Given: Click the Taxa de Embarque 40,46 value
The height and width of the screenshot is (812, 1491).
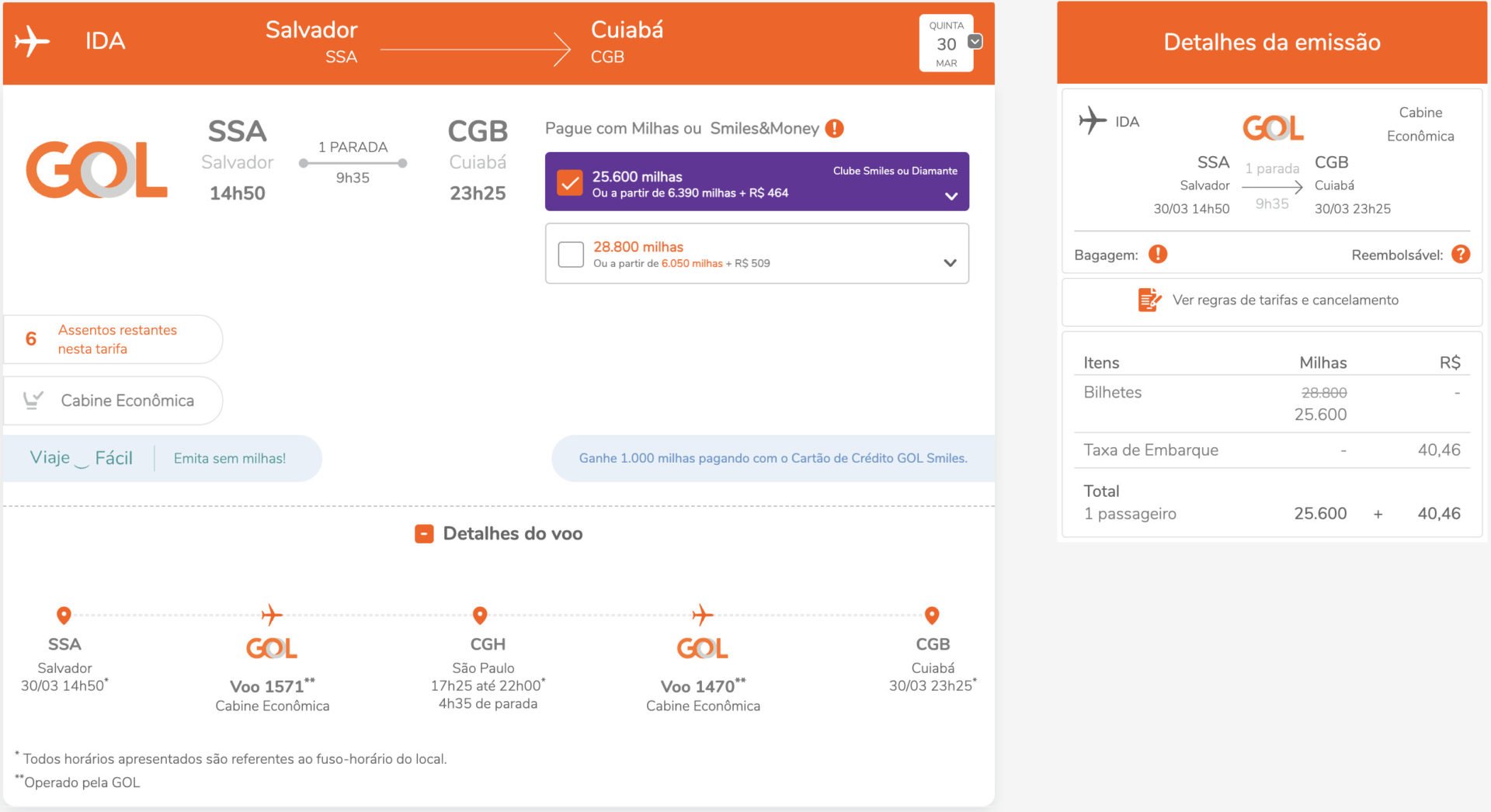Looking at the screenshot, I should point(1439,450).
